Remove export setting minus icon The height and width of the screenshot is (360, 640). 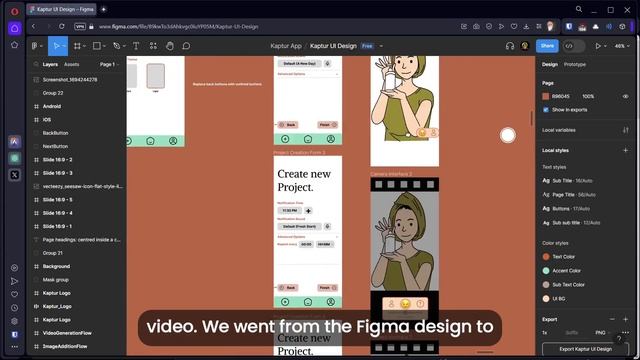click(612, 319)
